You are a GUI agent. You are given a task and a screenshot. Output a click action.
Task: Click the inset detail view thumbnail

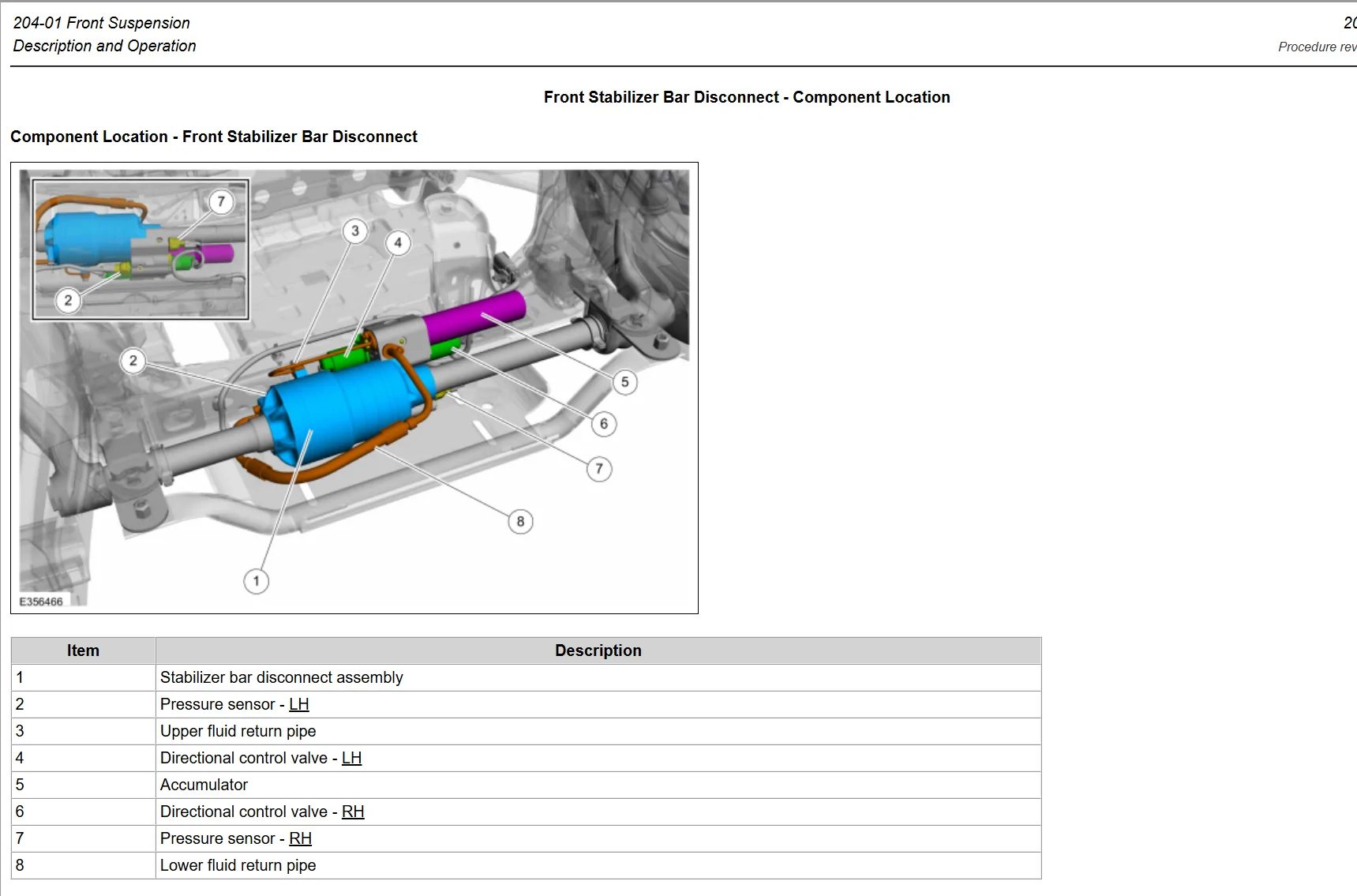click(x=141, y=249)
